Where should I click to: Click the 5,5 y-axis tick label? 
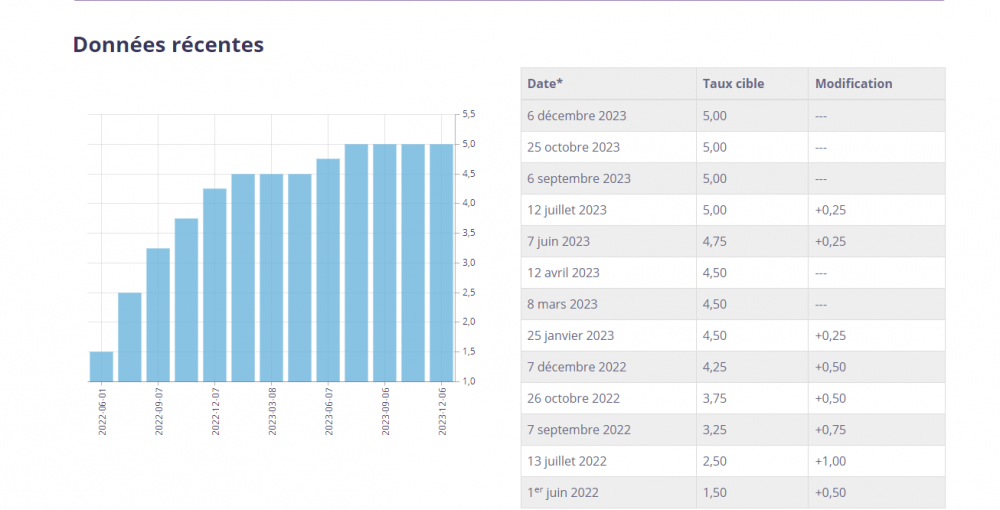(x=470, y=115)
